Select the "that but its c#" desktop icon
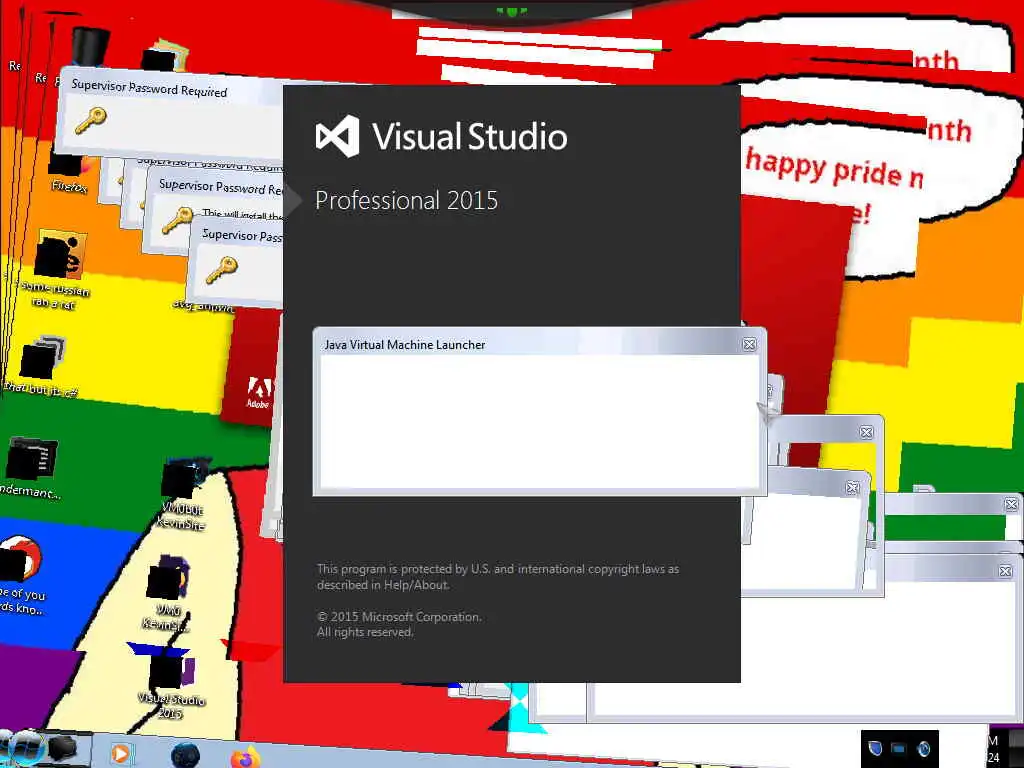 click(42, 366)
